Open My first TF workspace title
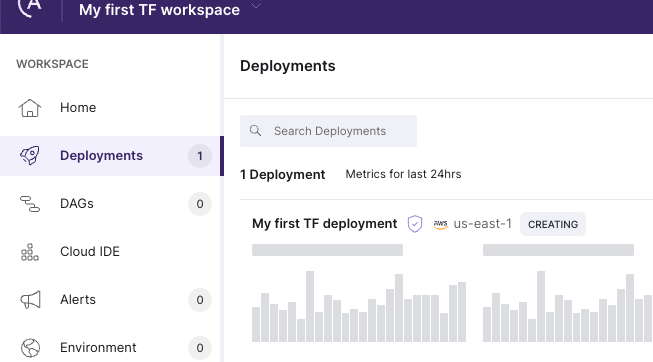This screenshot has height=362, width=653. 160,10
